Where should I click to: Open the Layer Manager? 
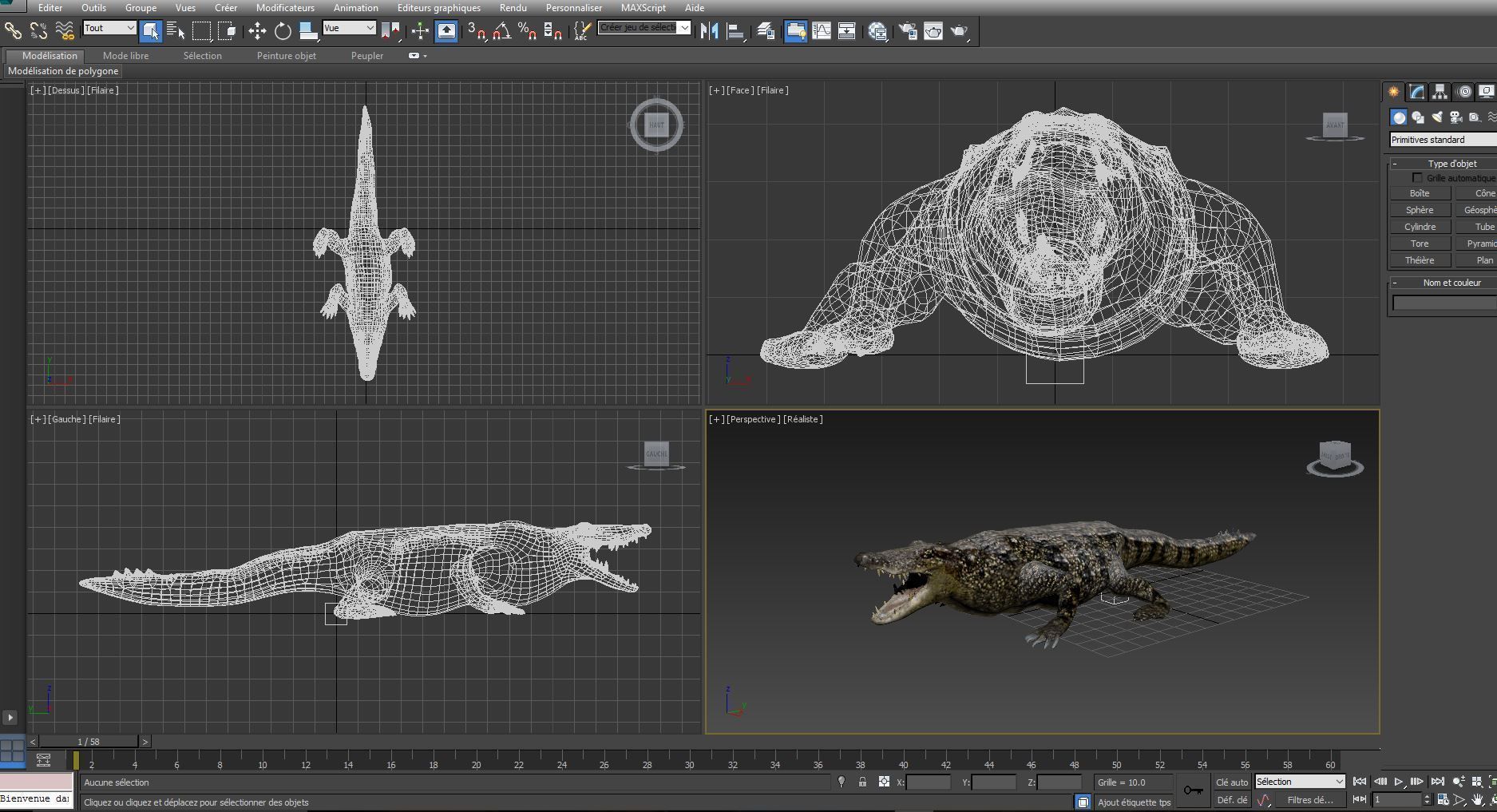tap(766, 31)
